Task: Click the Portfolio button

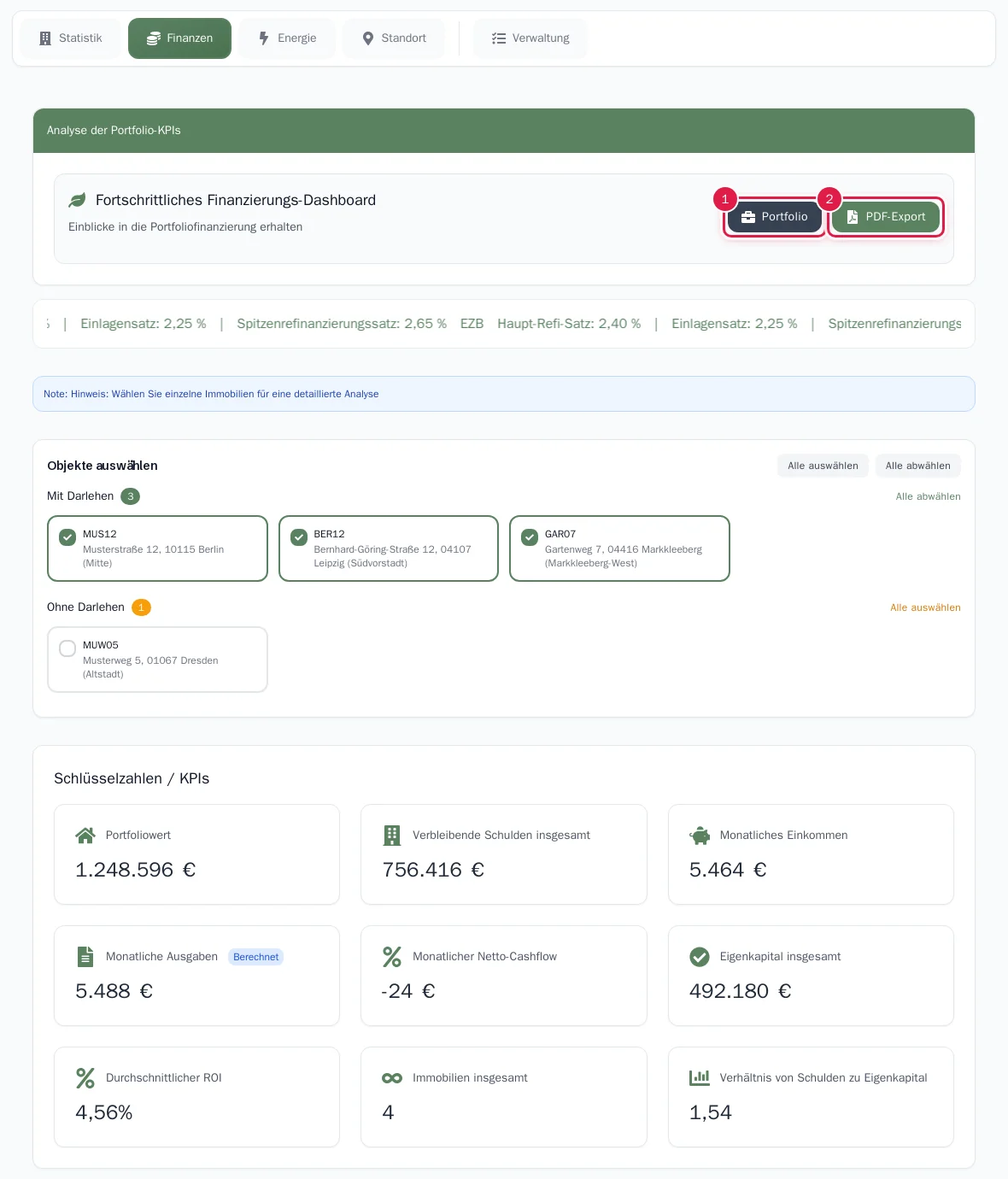Action: coord(775,217)
